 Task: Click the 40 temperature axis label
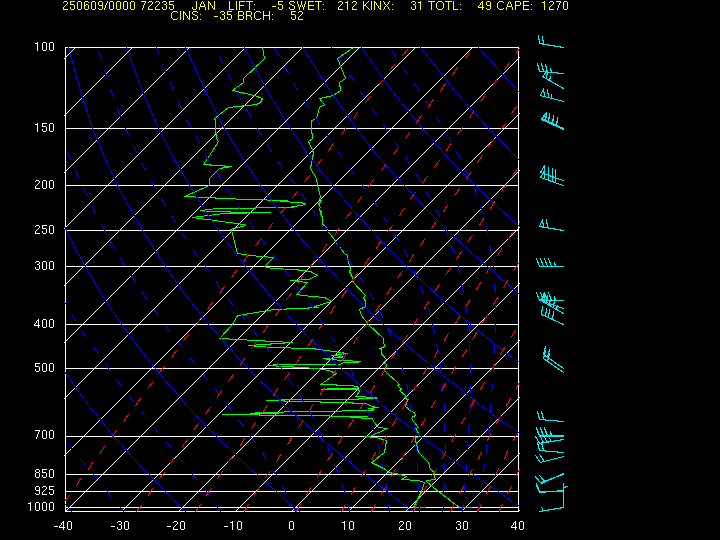pos(518,526)
